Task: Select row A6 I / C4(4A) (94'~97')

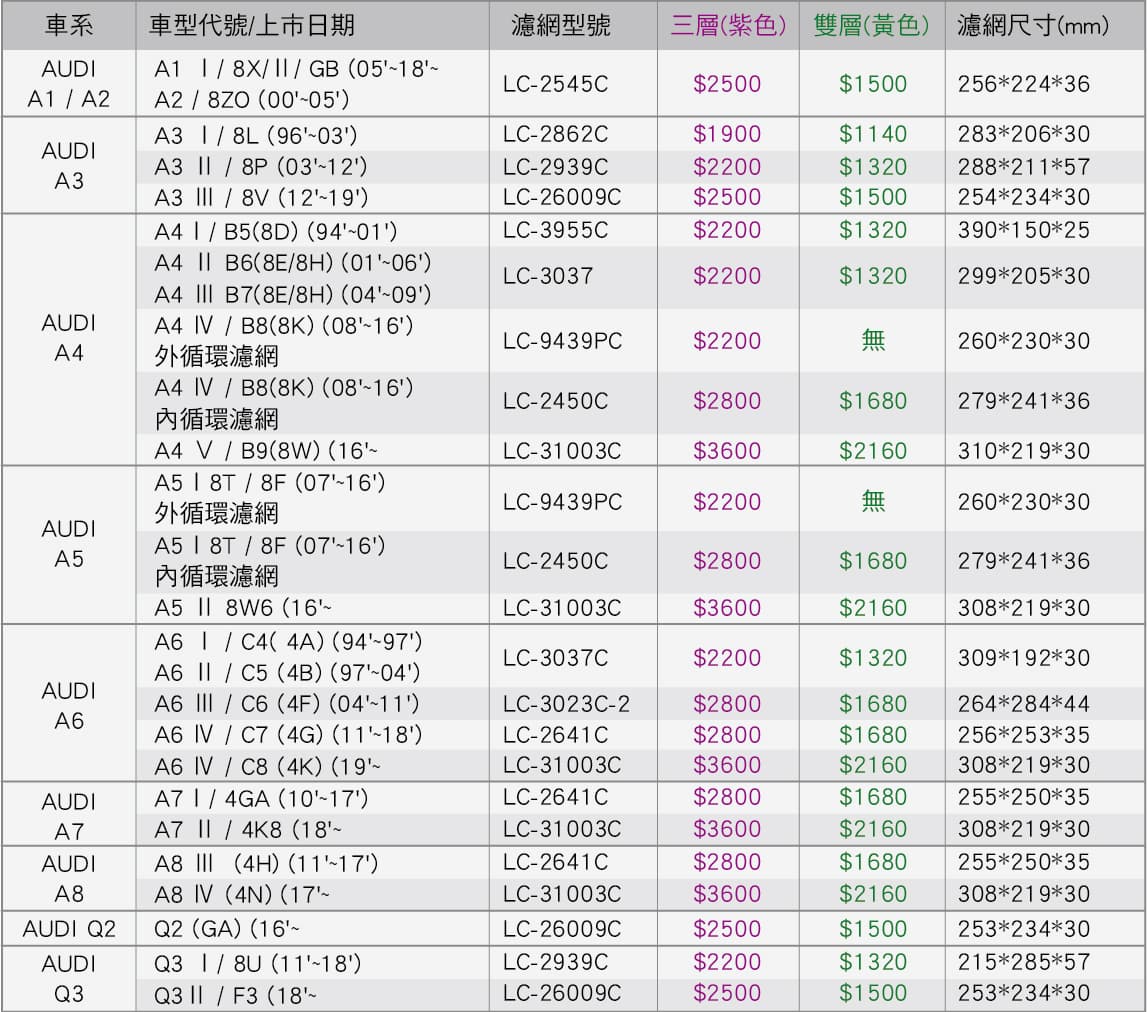Action: [288, 642]
